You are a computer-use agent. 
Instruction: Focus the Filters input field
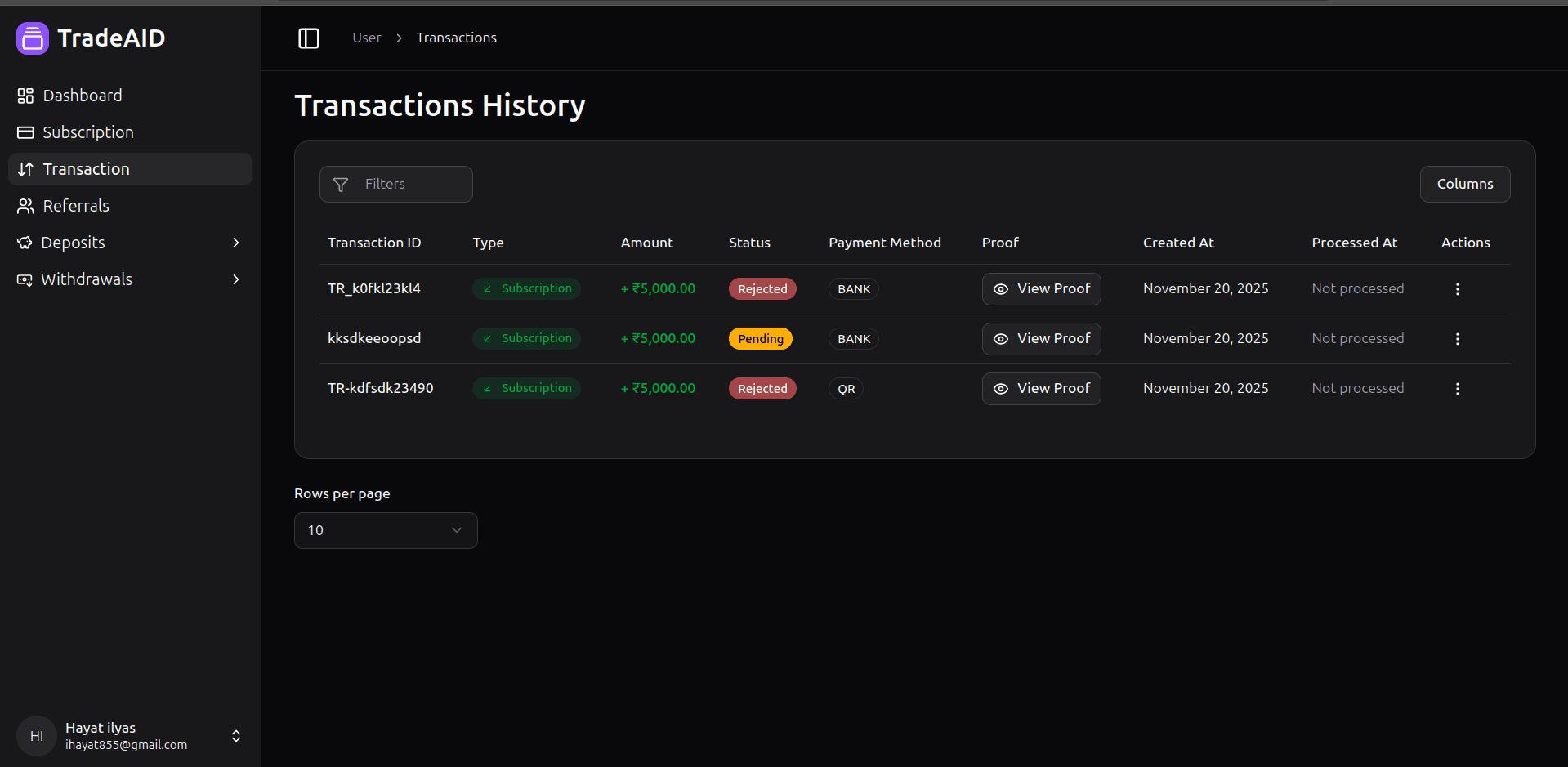(x=396, y=184)
